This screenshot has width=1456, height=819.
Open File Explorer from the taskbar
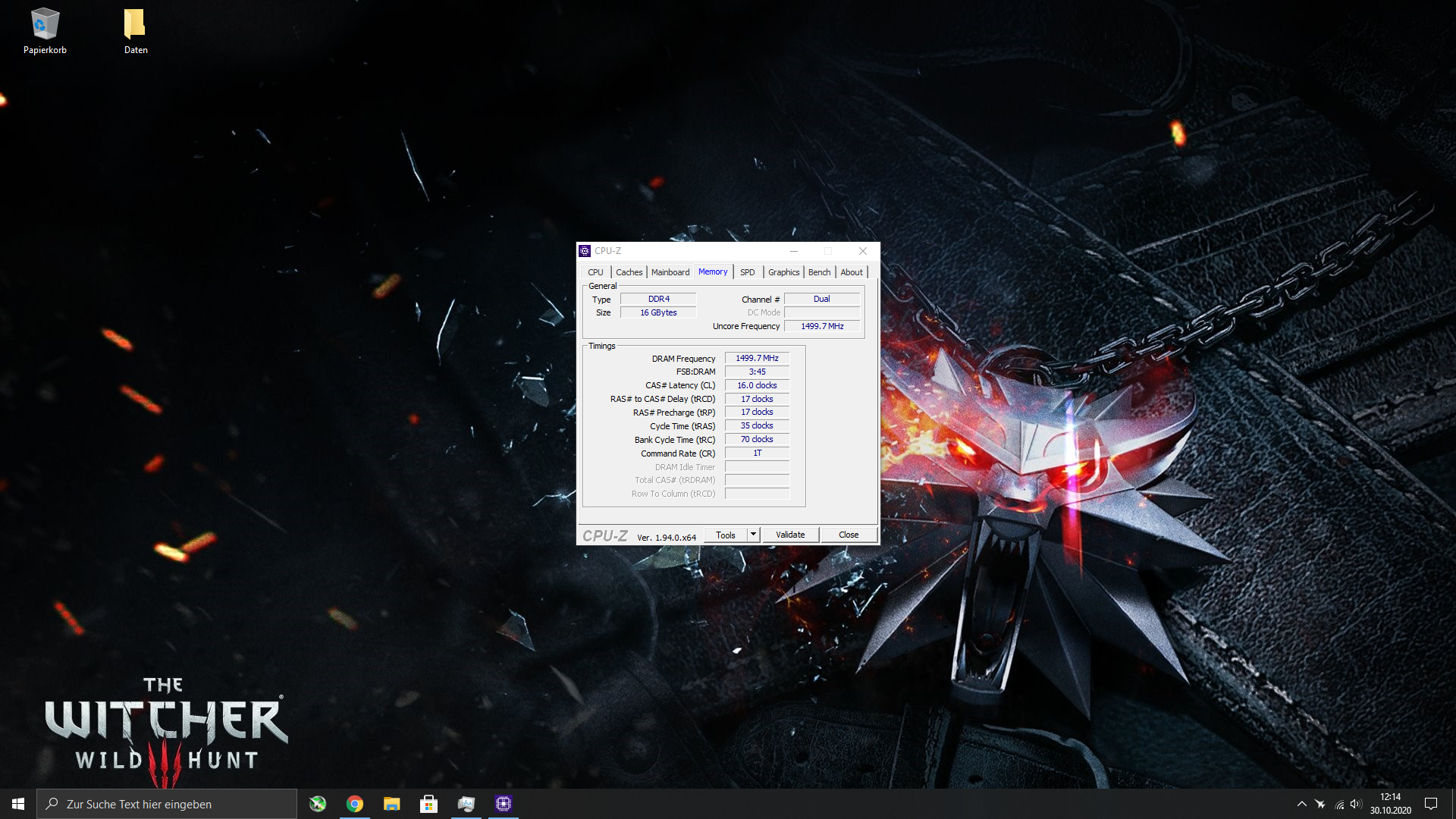pos(392,804)
